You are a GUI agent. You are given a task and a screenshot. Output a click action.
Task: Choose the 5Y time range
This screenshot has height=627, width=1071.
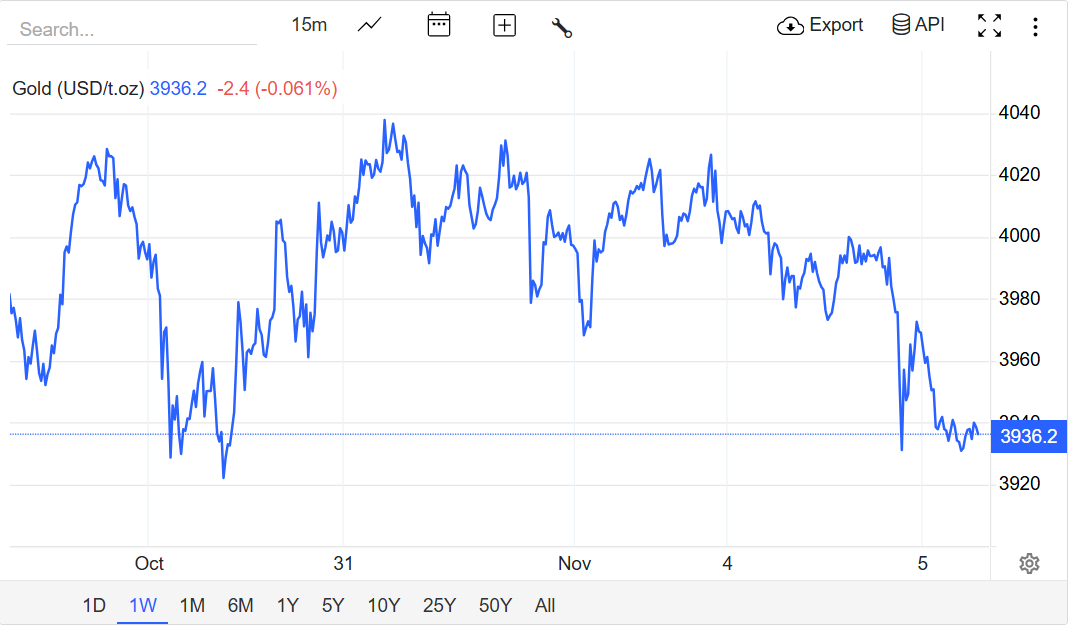point(333,605)
